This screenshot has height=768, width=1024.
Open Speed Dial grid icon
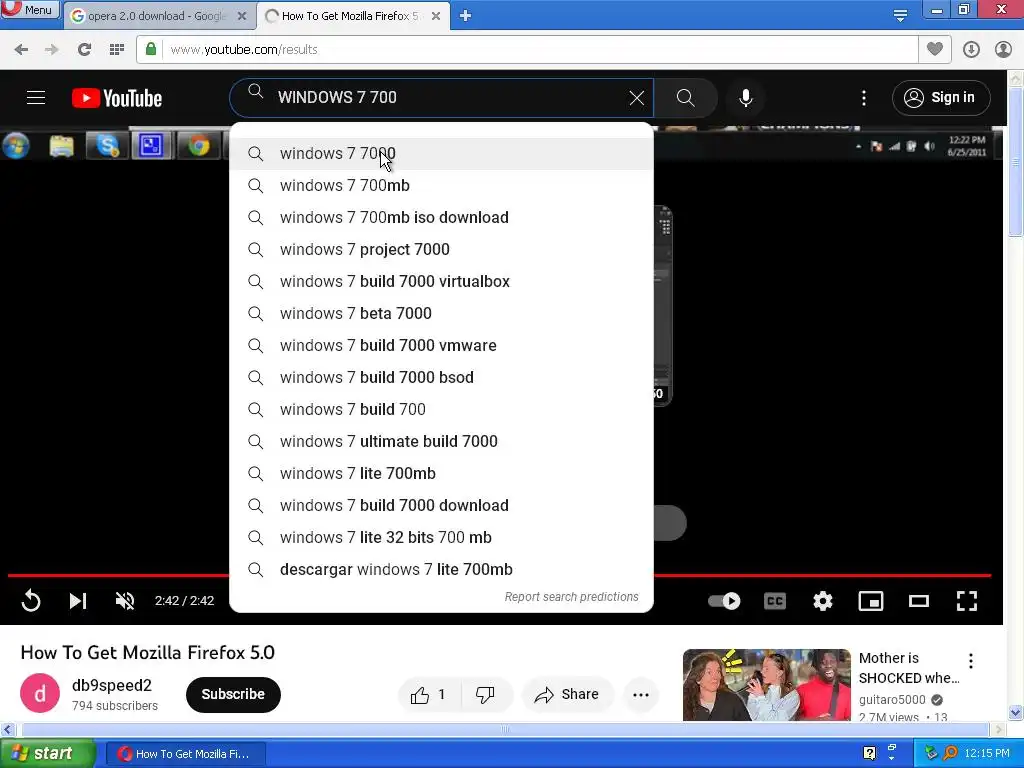tap(117, 50)
